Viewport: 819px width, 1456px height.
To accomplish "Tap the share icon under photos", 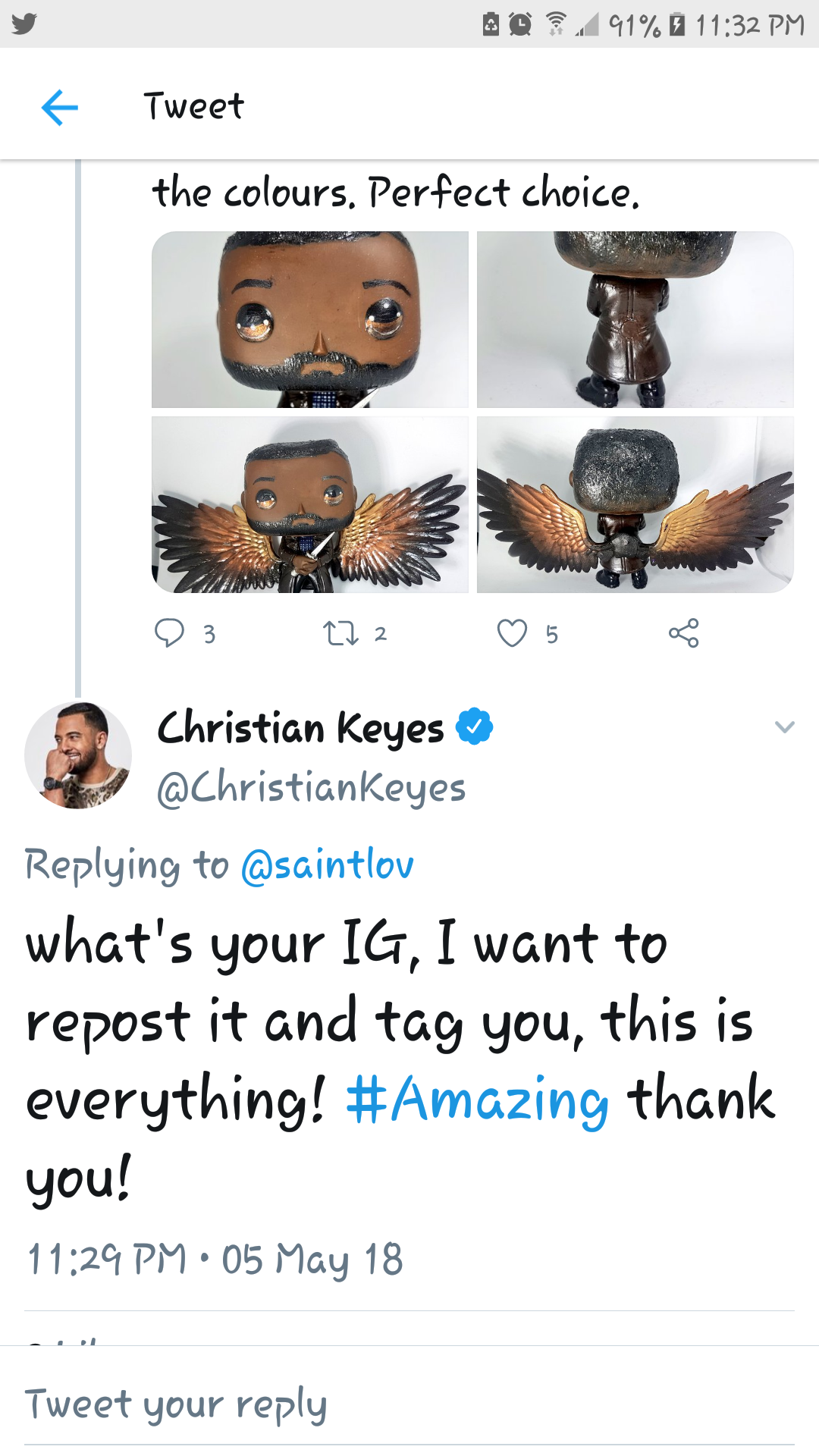I will click(683, 633).
